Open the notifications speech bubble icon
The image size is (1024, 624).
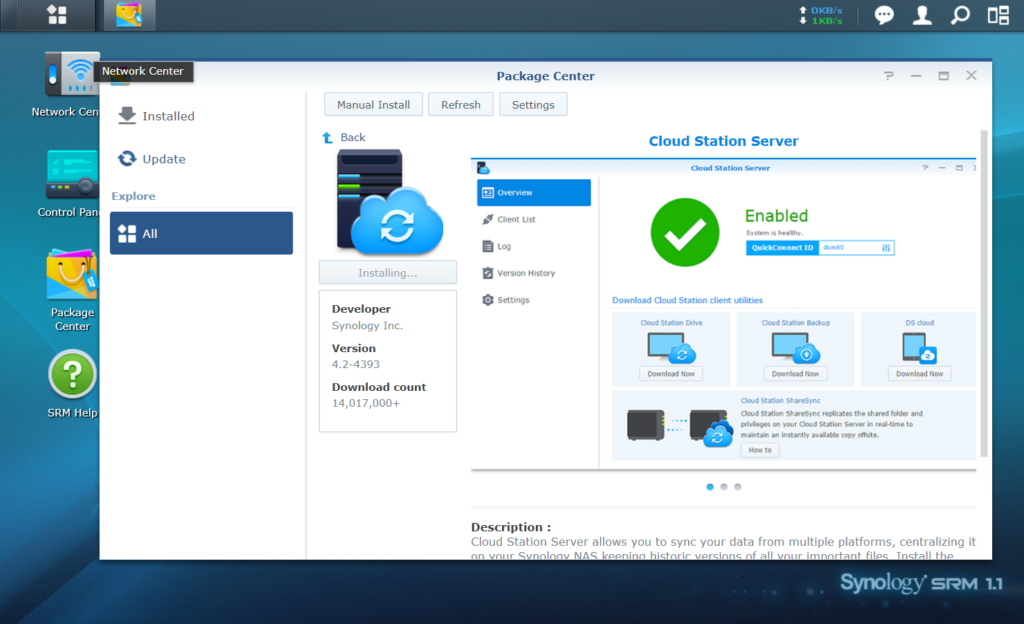point(884,15)
